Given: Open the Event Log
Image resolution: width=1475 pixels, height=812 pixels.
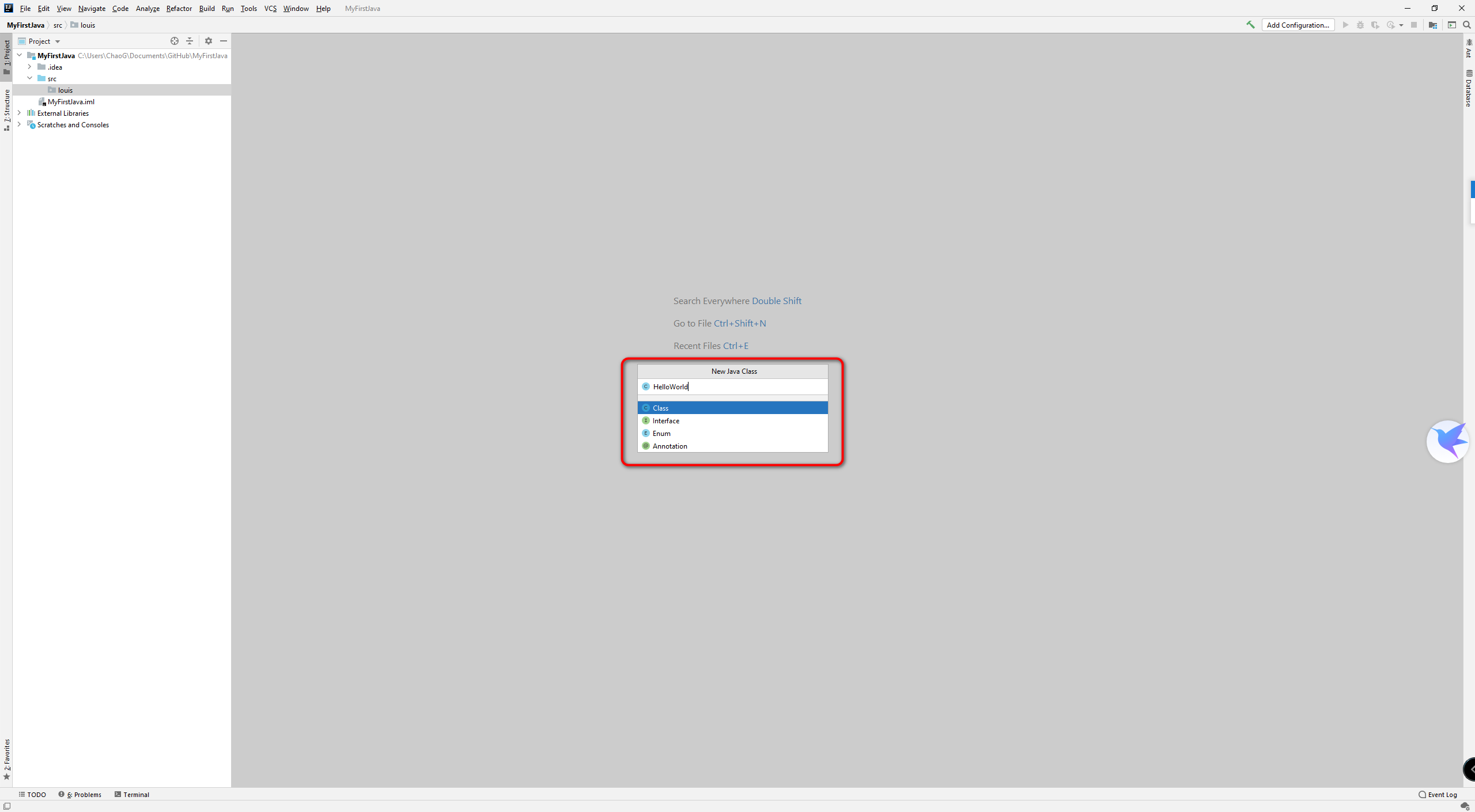Looking at the screenshot, I should click(x=1438, y=794).
